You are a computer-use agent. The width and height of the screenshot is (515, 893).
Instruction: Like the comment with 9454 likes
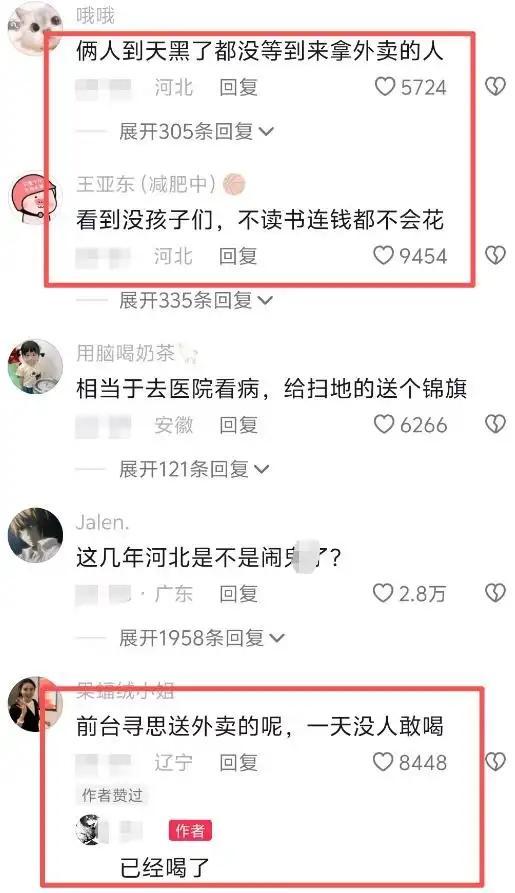pyautogui.click(x=410, y=256)
